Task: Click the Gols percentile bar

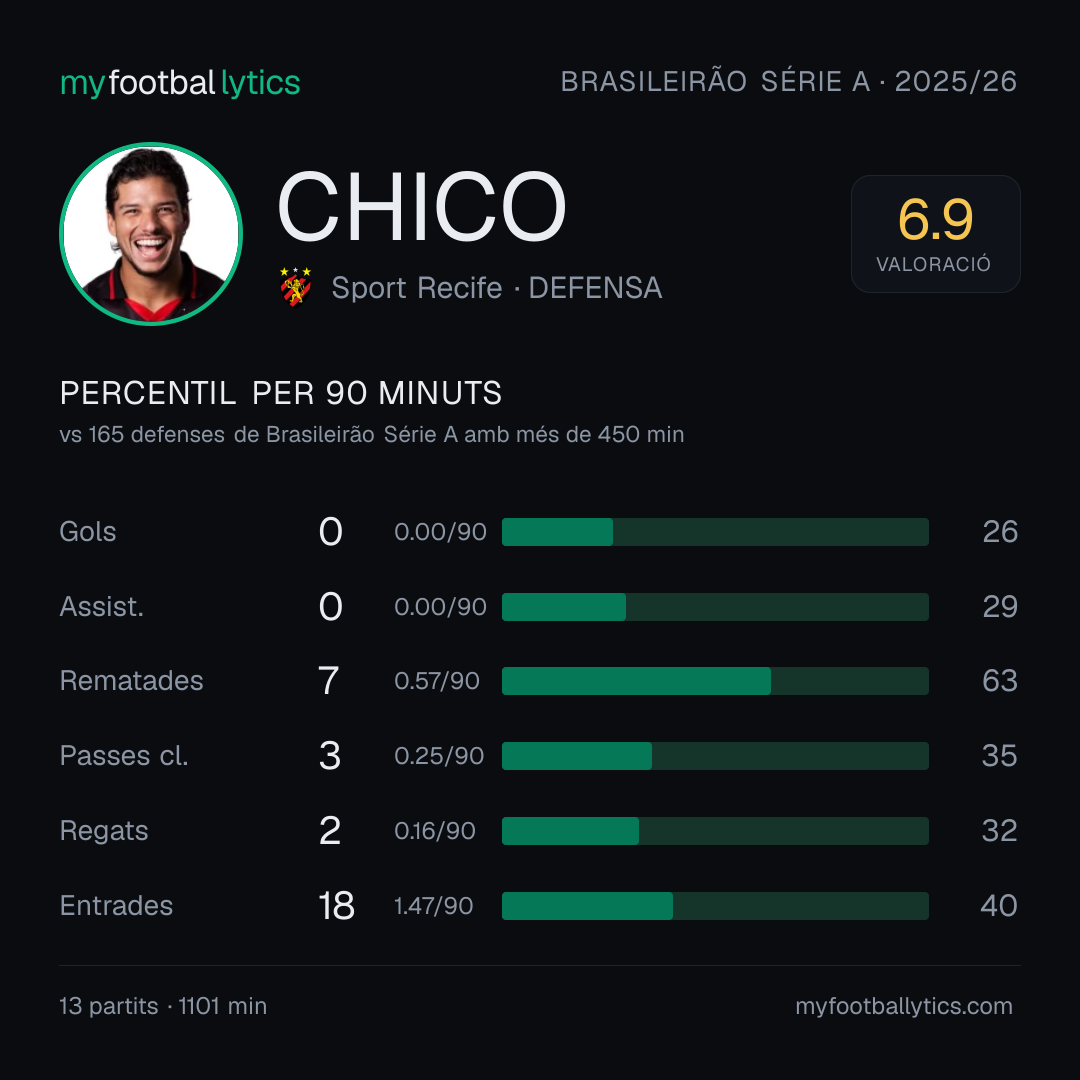Action: (715, 532)
